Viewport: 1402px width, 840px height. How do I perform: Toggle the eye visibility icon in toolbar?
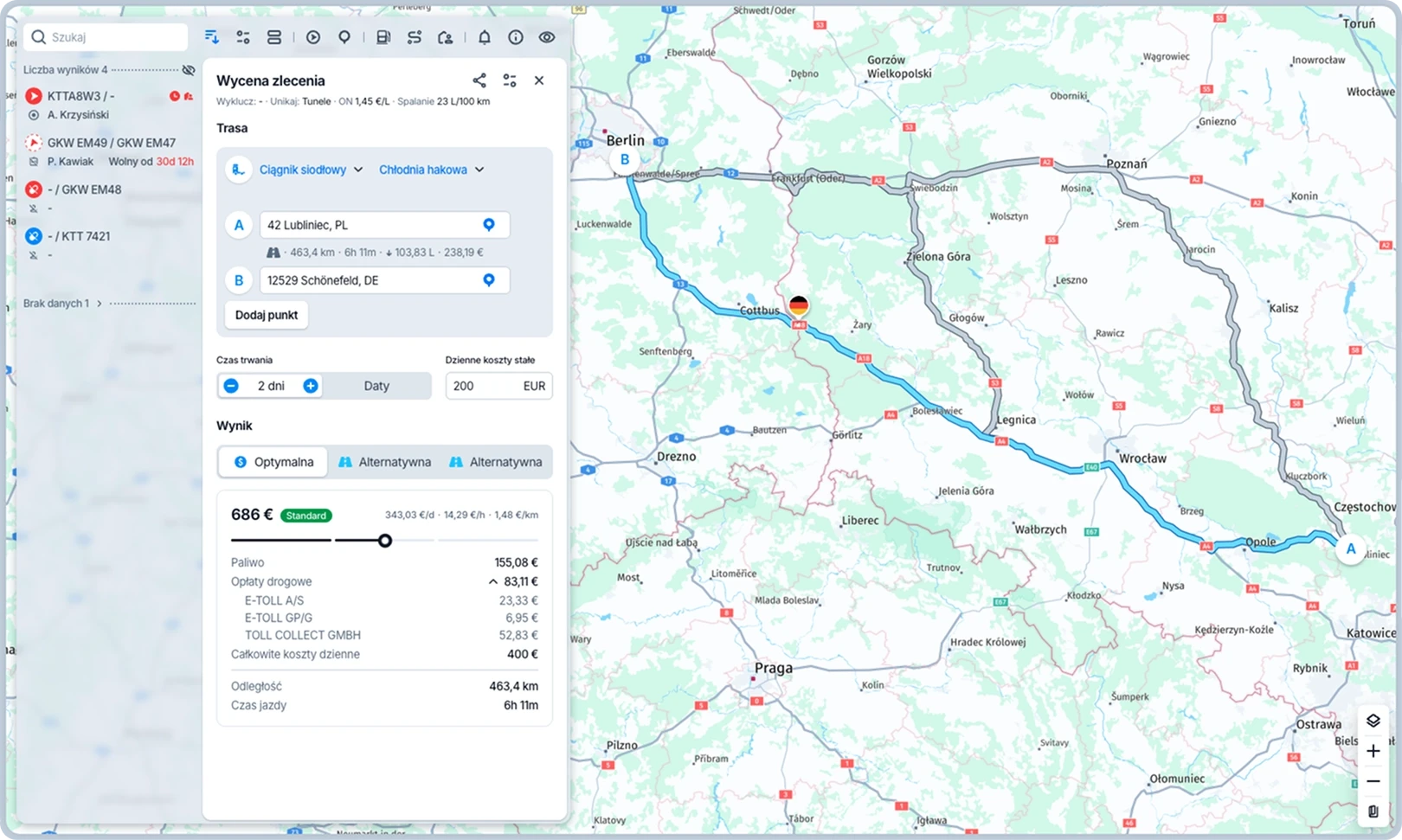point(547,37)
